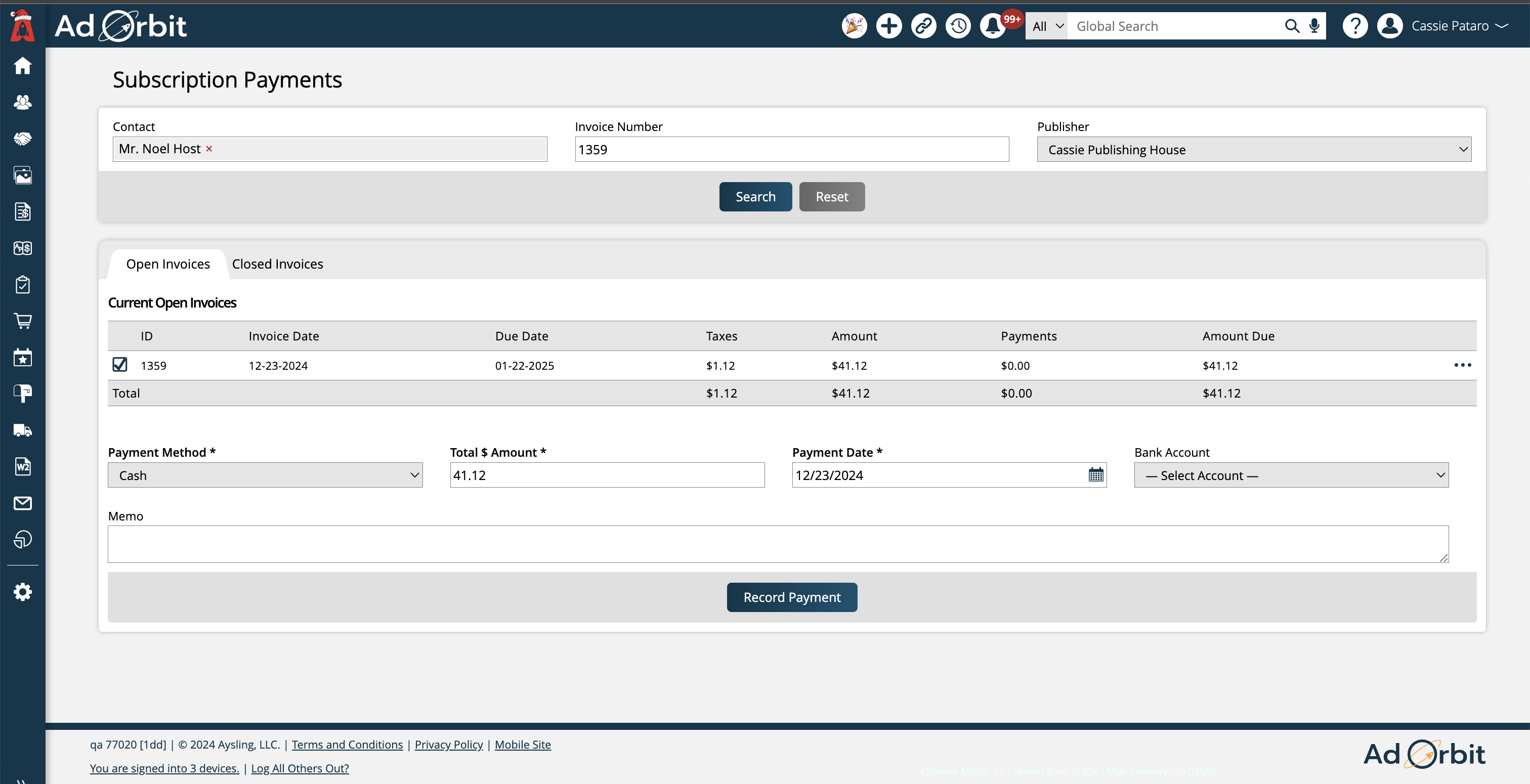Click into the Memo text area

click(x=778, y=543)
